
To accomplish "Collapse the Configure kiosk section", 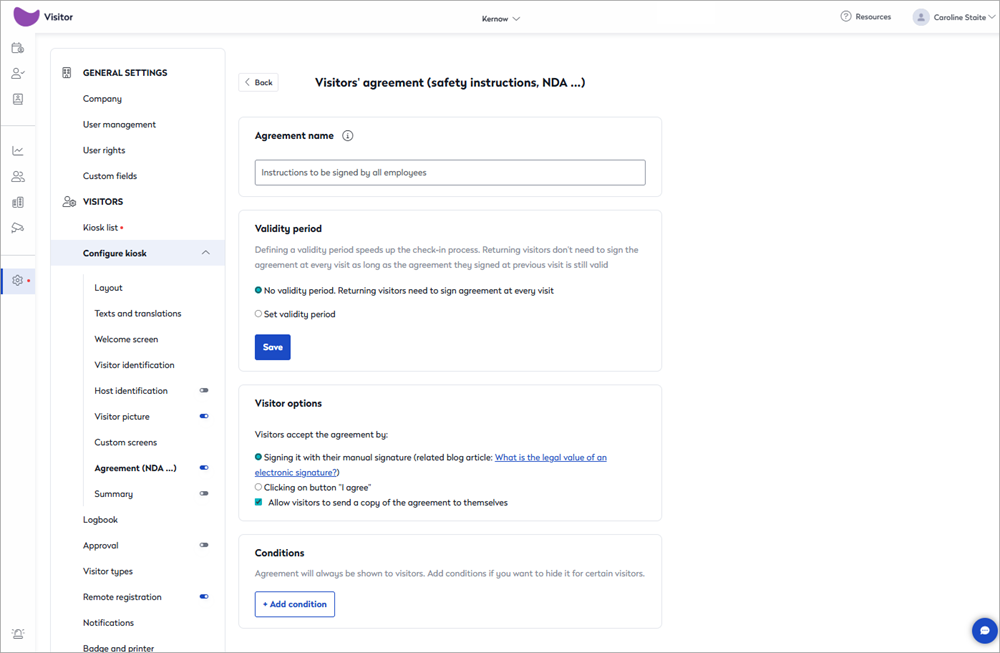I will [206, 253].
